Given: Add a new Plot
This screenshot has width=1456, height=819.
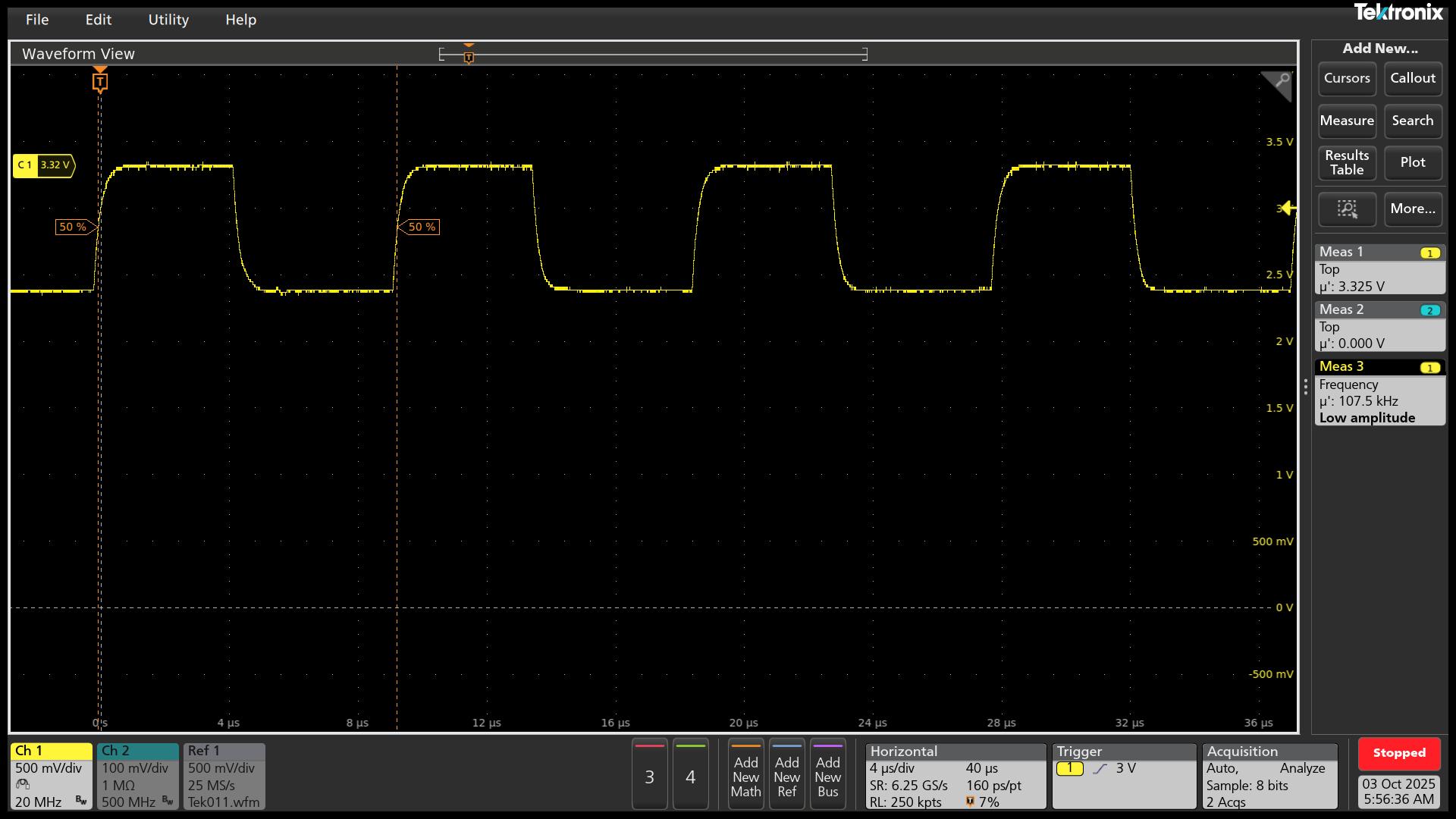Looking at the screenshot, I should point(1413,162).
